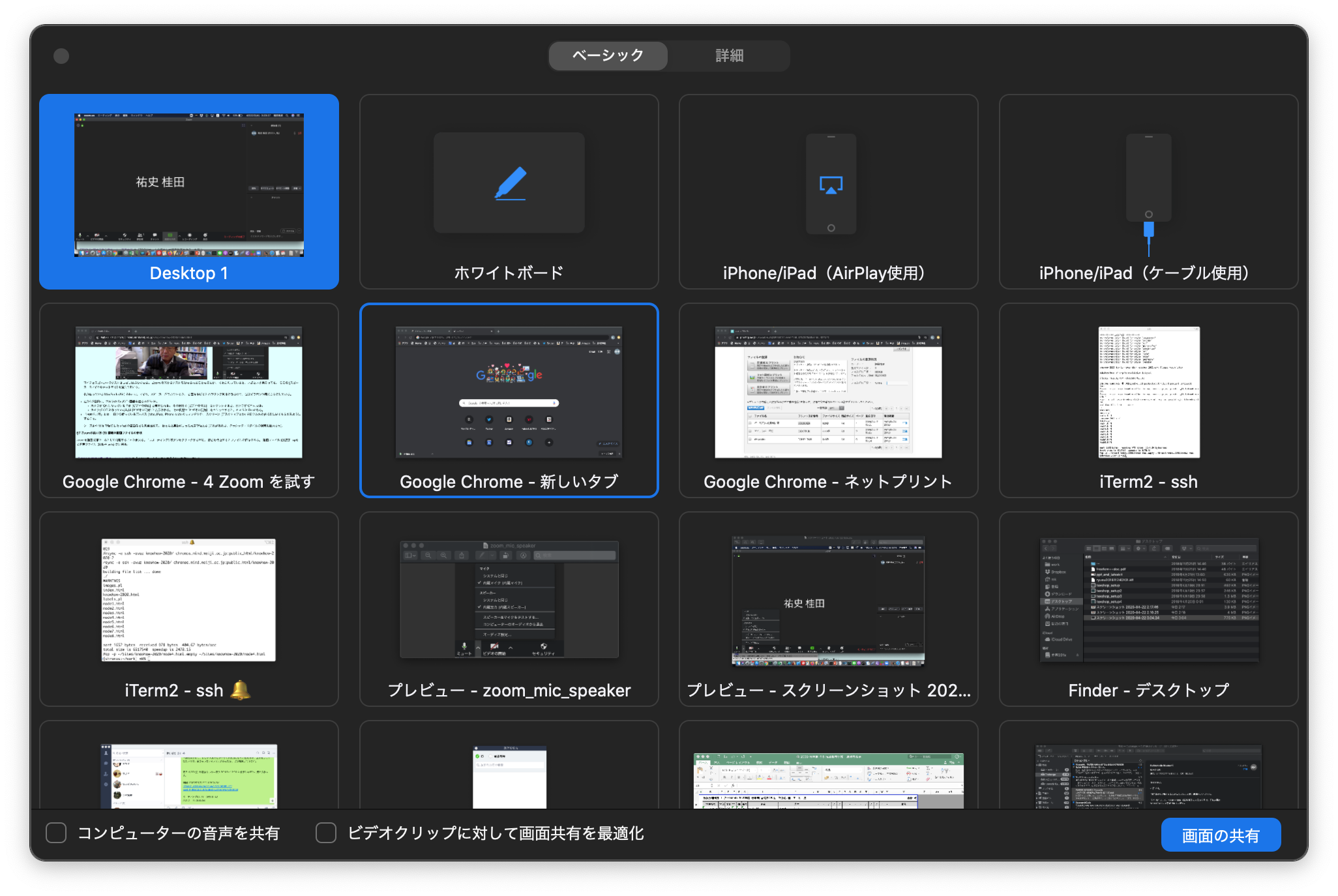Image resolution: width=1338 pixels, height=896 pixels.
Task: Click the cable-connected iPhone icon
Action: coord(1148,194)
